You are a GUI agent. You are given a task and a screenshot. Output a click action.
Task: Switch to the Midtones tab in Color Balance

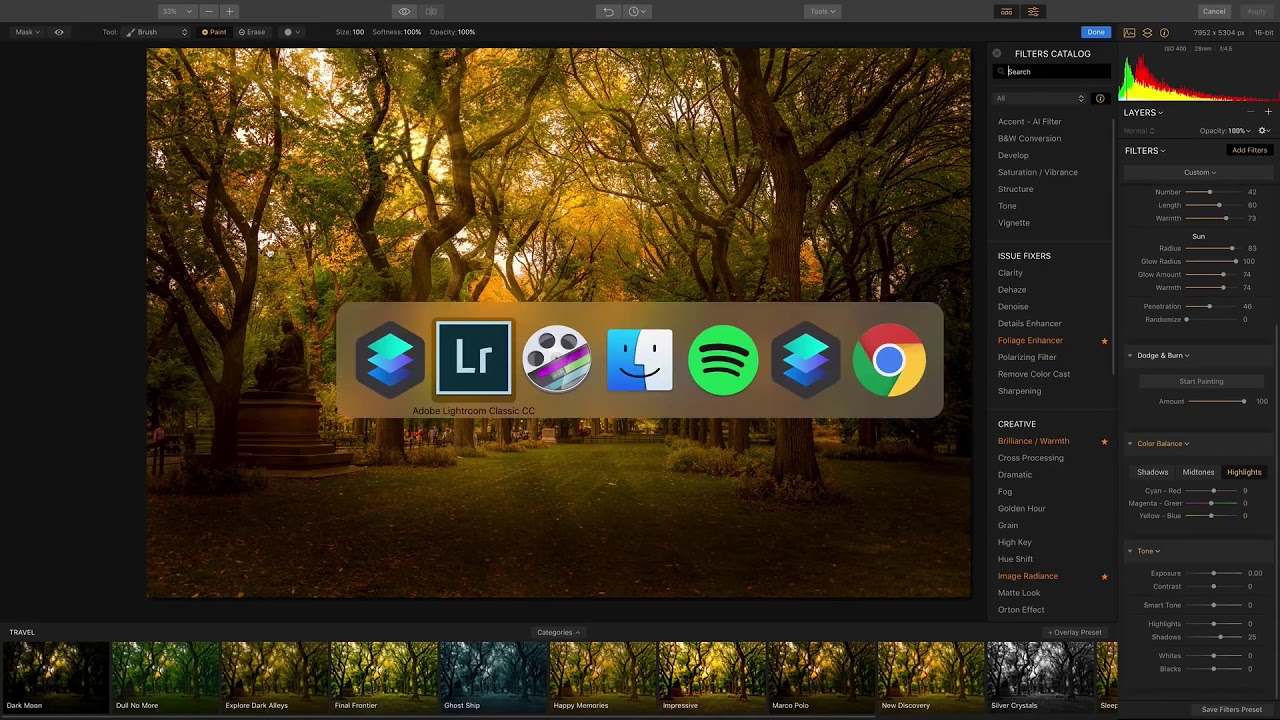(1198, 472)
